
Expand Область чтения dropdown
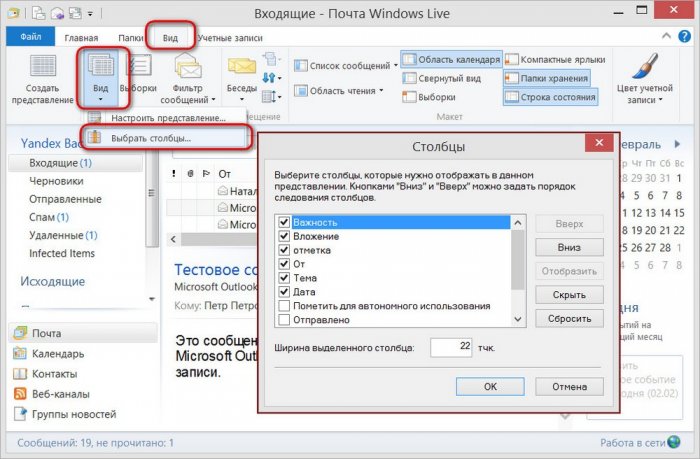coord(381,91)
